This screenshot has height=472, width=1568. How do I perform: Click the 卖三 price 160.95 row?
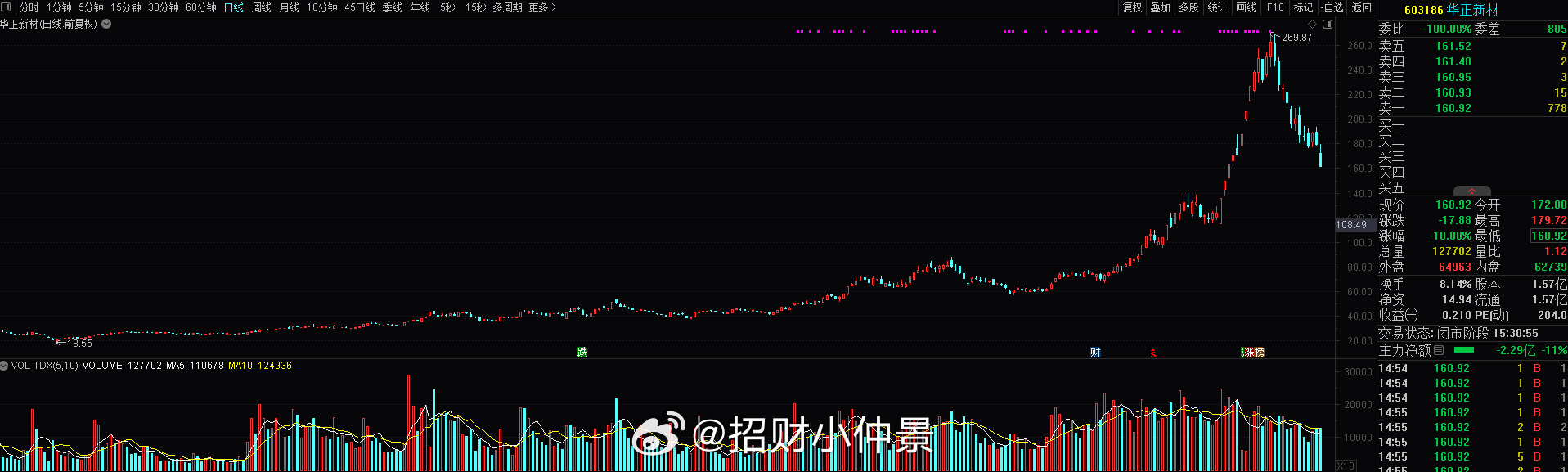click(1472, 77)
